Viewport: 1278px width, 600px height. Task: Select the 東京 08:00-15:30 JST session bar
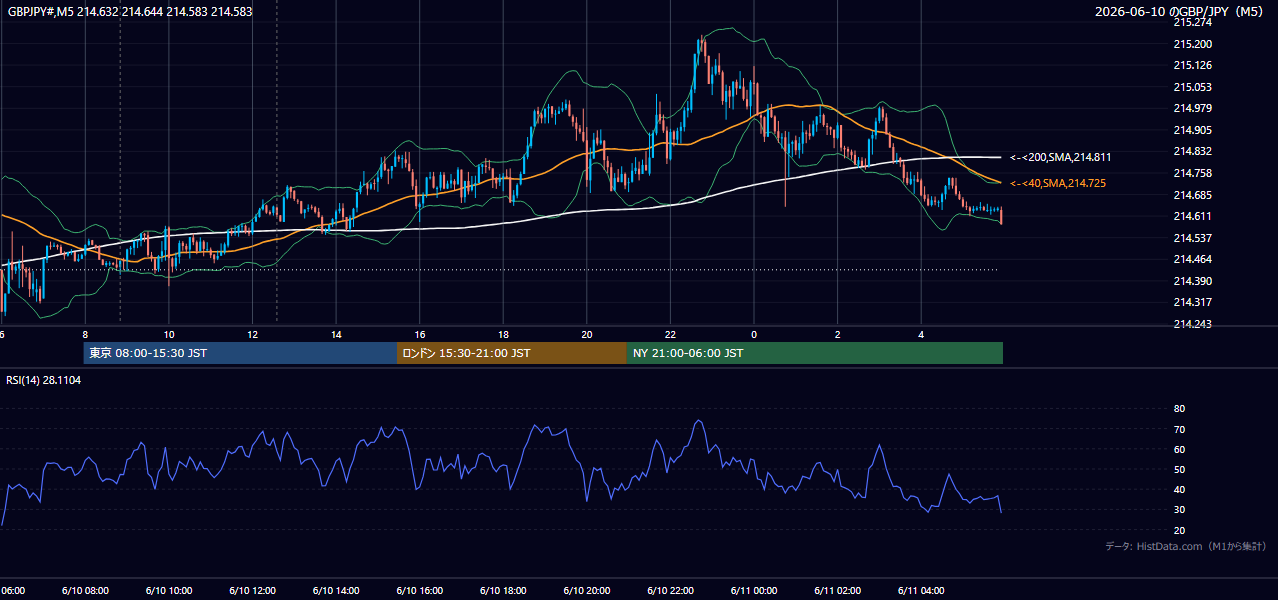(240, 353)
